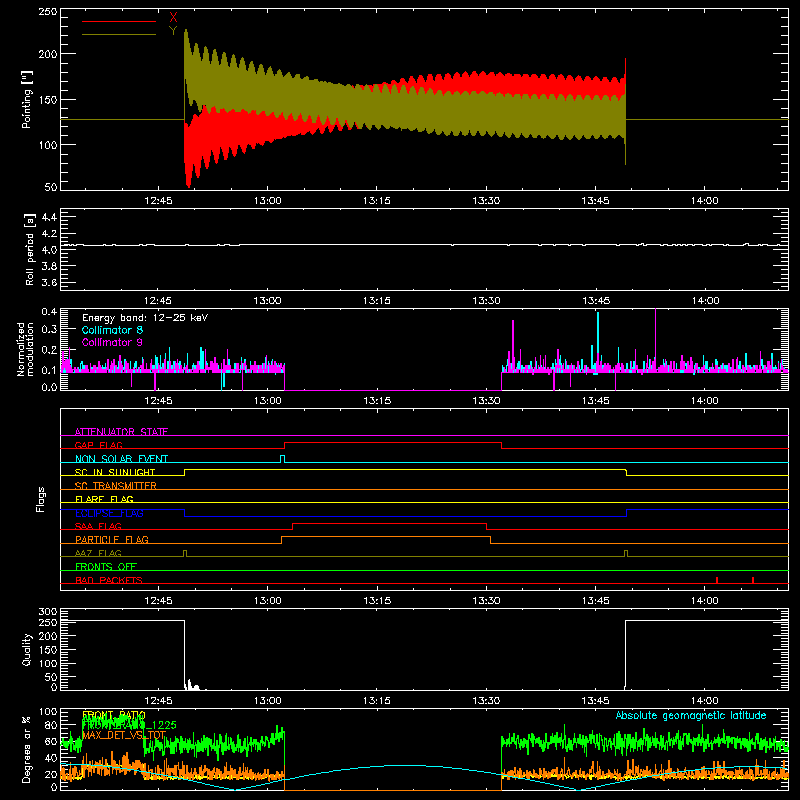Click the ATTENUATOR_STATE flag label
This screenshot has width=800, height=800.
click(121, 432)
